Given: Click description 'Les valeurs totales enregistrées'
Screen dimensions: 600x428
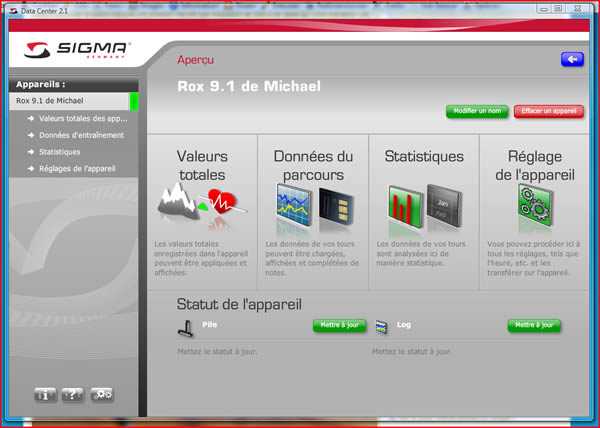Looking at the screenshot, I should 201,258.
